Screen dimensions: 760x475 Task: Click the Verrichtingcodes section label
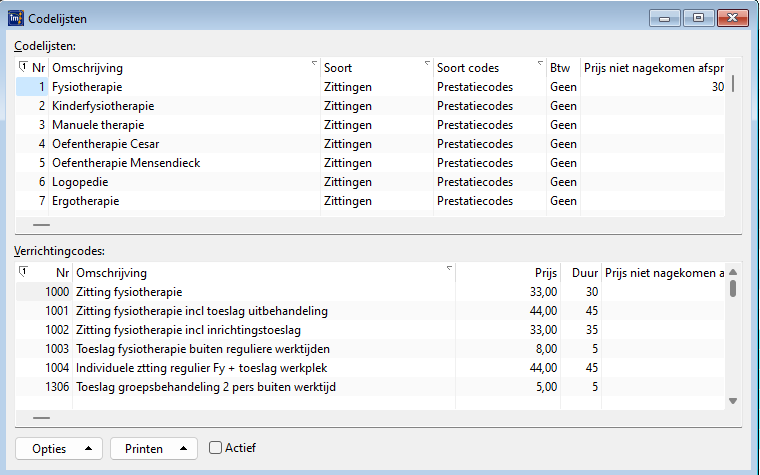click(60, 251)
